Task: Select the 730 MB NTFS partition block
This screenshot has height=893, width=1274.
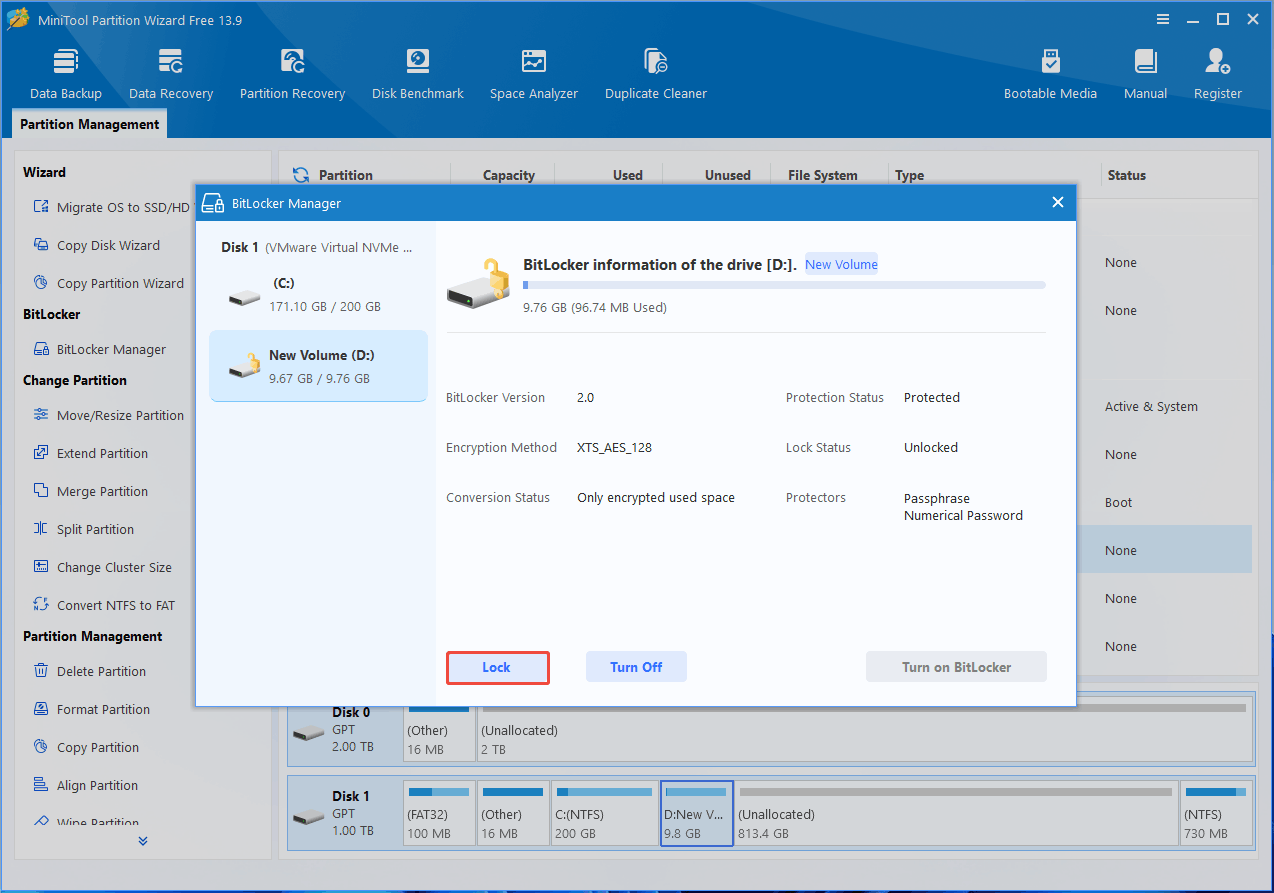Action: pyautogui.click(x=1216, y=813)
